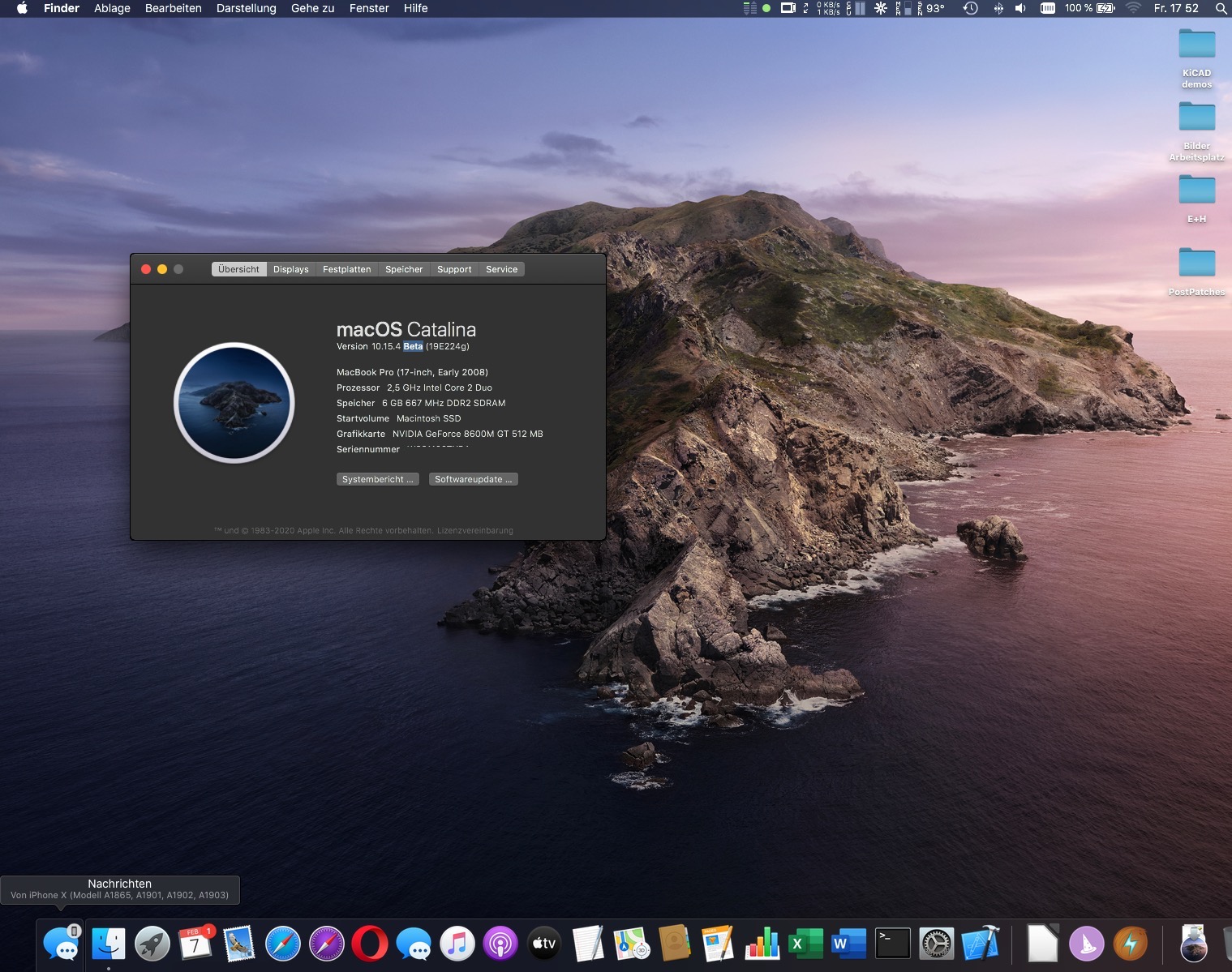Open the Ablage menu
1232x972 pixels.
[x=112, y=8]
